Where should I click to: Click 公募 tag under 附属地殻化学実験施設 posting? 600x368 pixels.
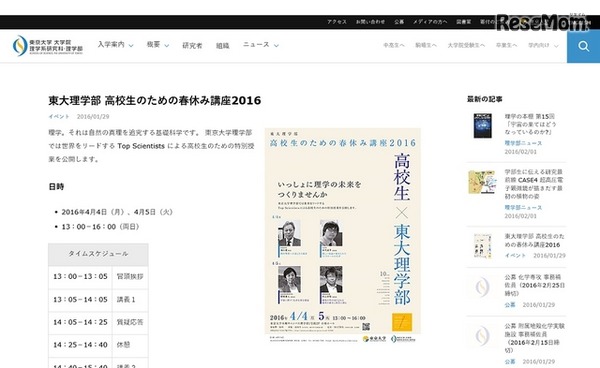point(510,361)
